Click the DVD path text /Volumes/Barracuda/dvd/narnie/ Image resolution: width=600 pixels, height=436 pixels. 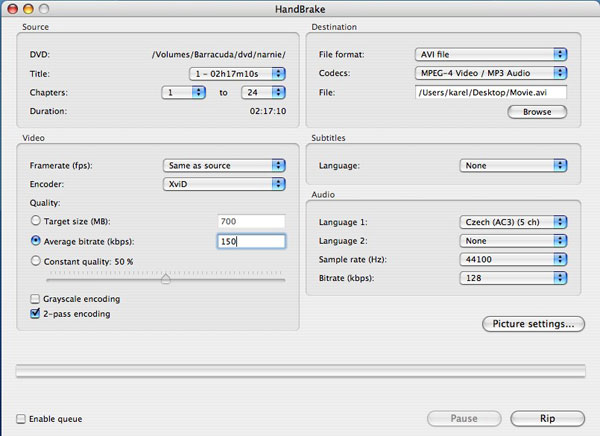point(218,54)
